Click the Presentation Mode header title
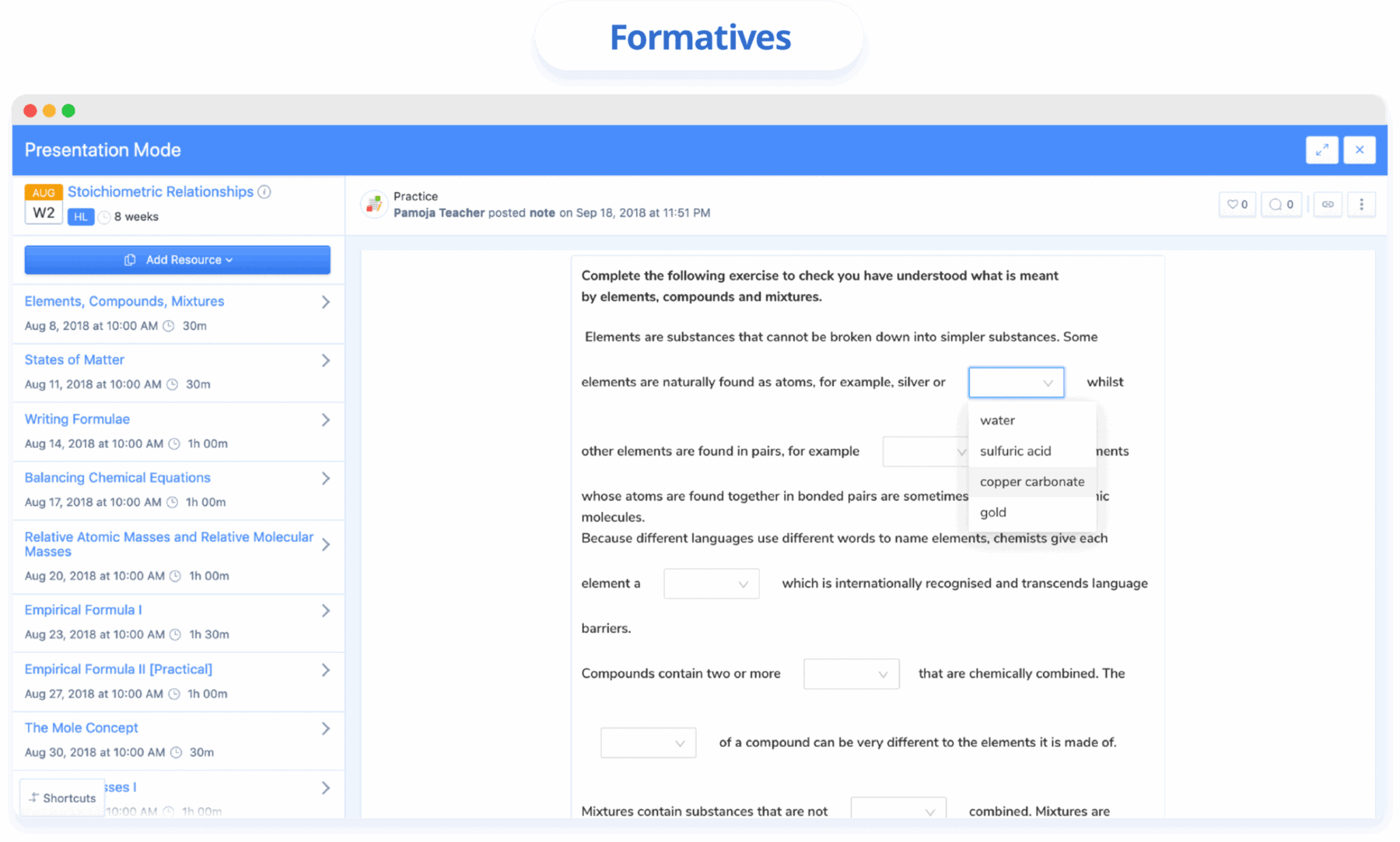Screen dimensions: 1400x842 tap(103, 150)
